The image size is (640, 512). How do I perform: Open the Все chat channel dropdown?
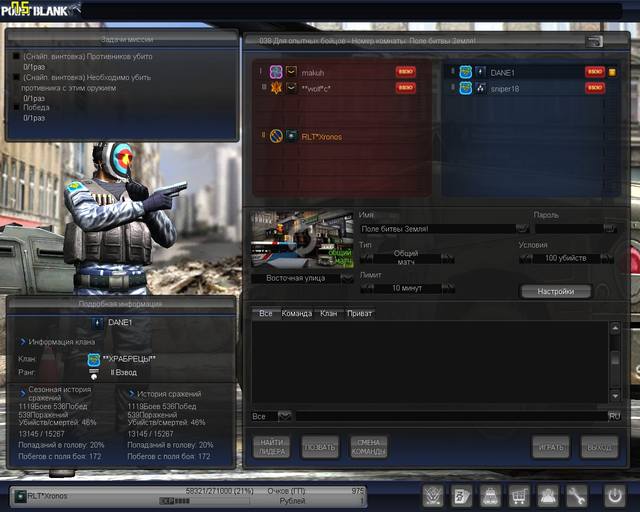(x=284, y=416)
